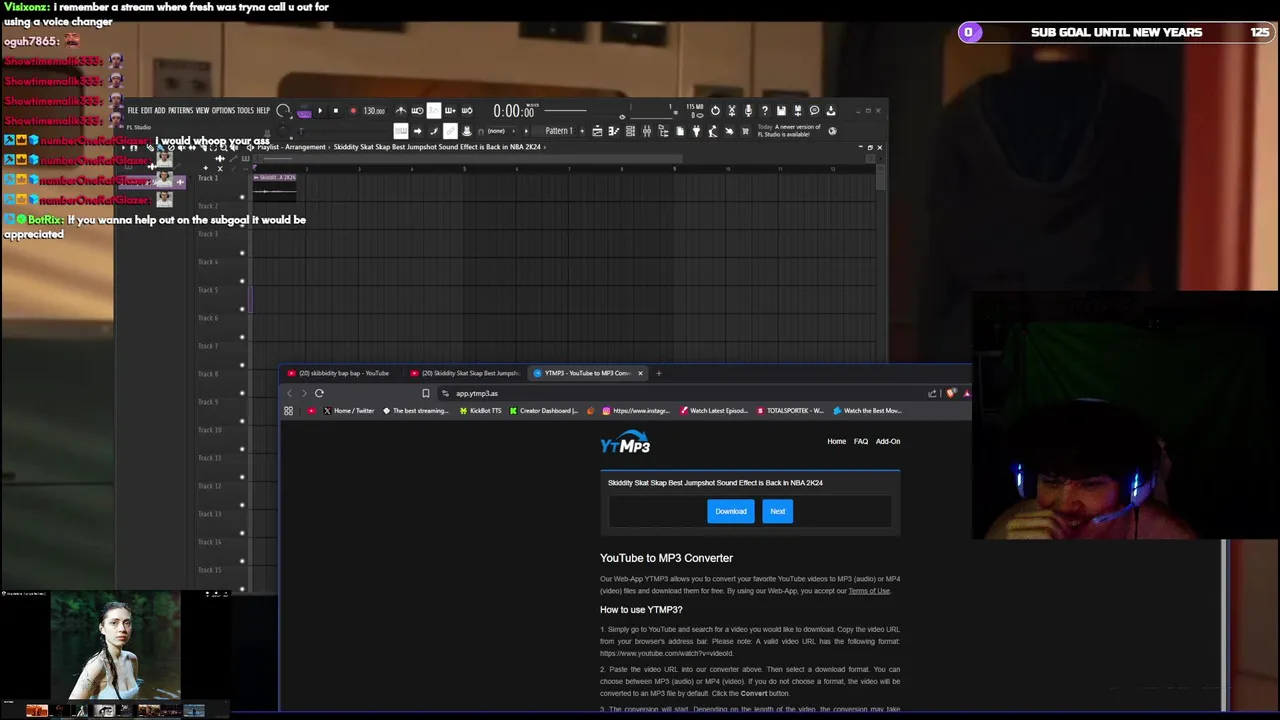
Task: Click the question mark help icon
Action: [x=765, y=110]
